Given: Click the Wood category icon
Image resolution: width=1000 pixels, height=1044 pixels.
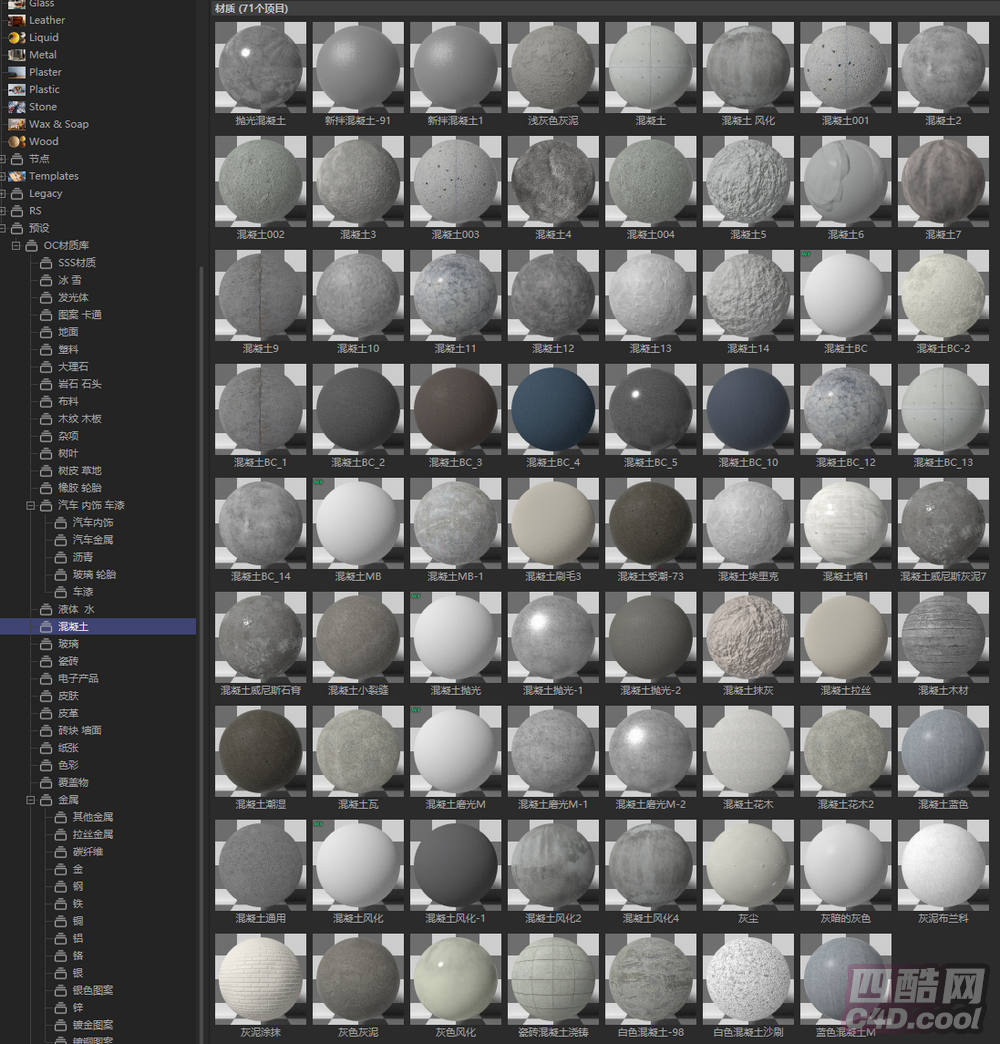Looking at the screenshot, I should coord(15,141).
